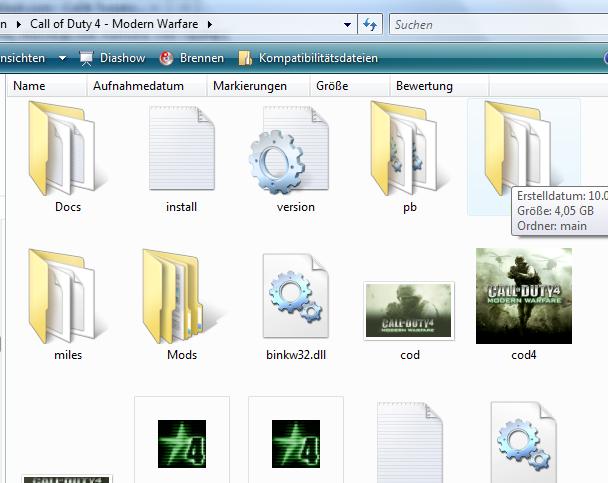Click the Brennen burn disc icon
Screen dimensions: 608x483
pyautogui.click(x=166, y=58)
